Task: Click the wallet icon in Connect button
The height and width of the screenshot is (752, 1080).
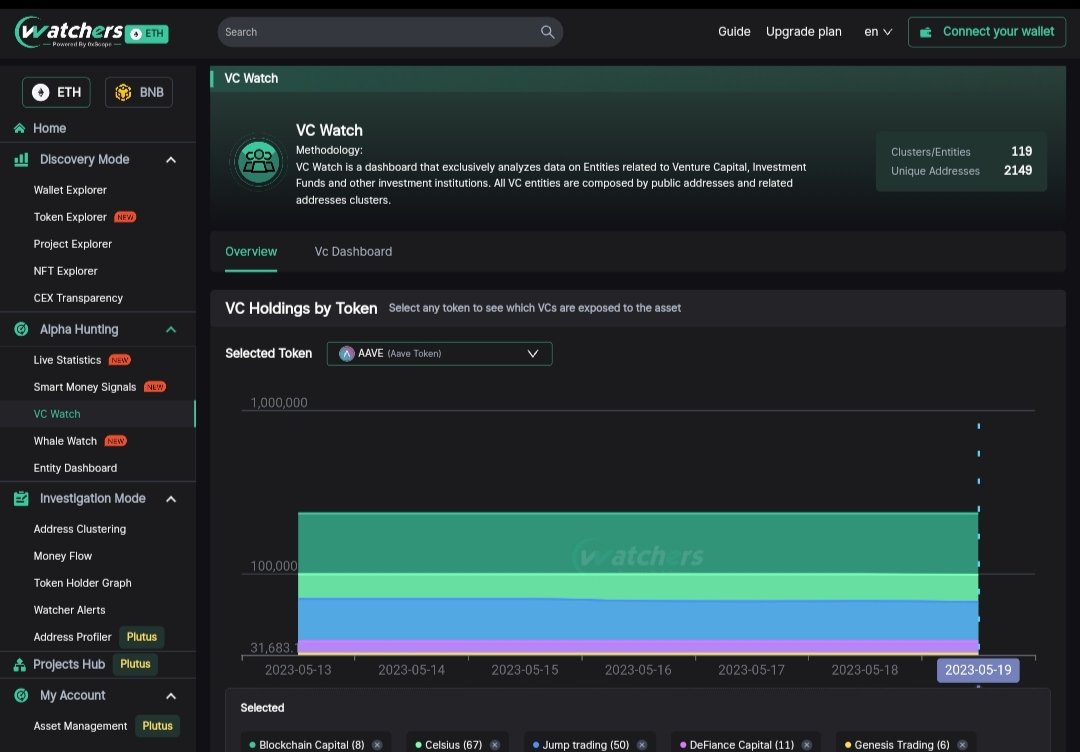Action: (x=926, y=32)
